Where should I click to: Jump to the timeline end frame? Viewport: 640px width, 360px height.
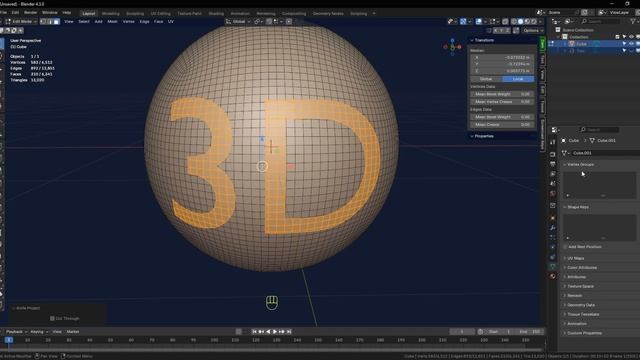289,332
